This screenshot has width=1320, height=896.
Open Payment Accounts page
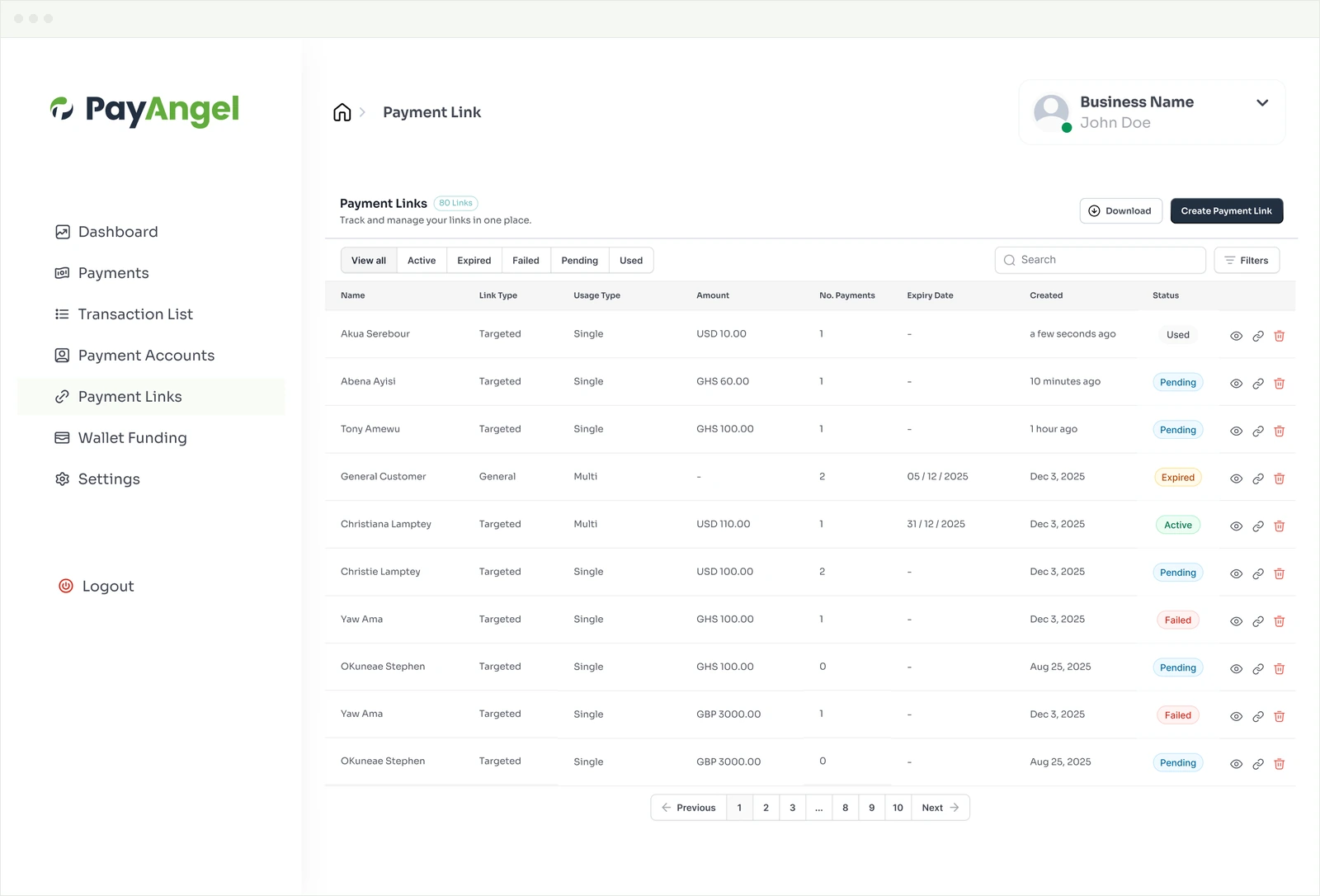pos(134,356)
